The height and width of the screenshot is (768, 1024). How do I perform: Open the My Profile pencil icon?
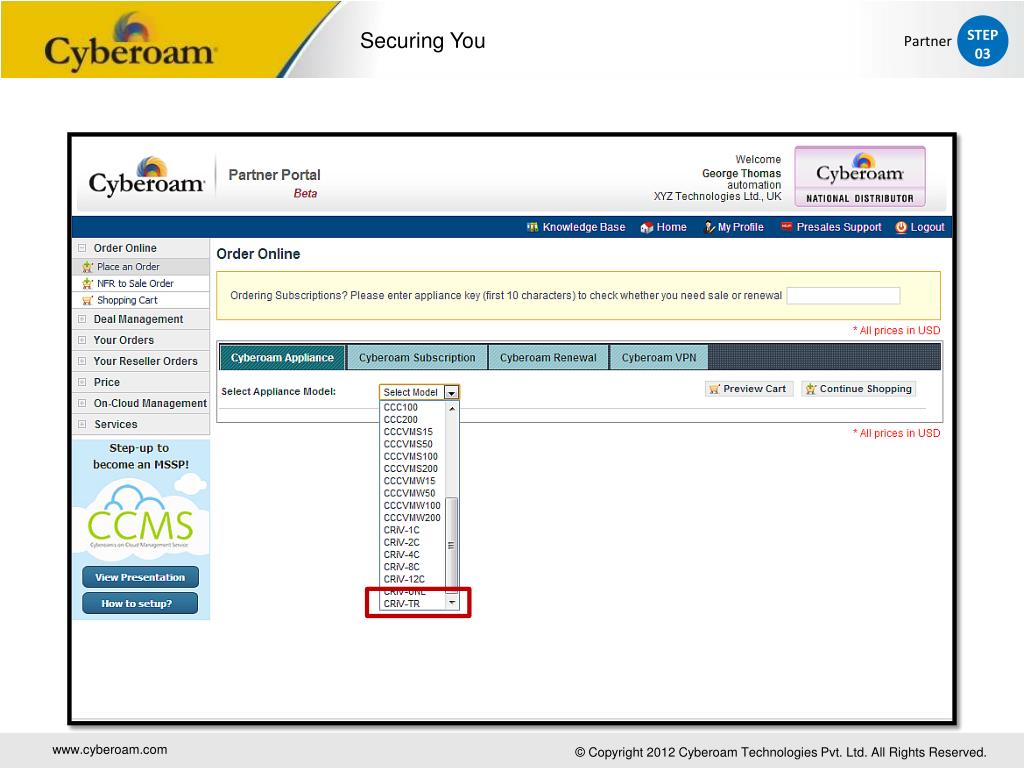709,227
